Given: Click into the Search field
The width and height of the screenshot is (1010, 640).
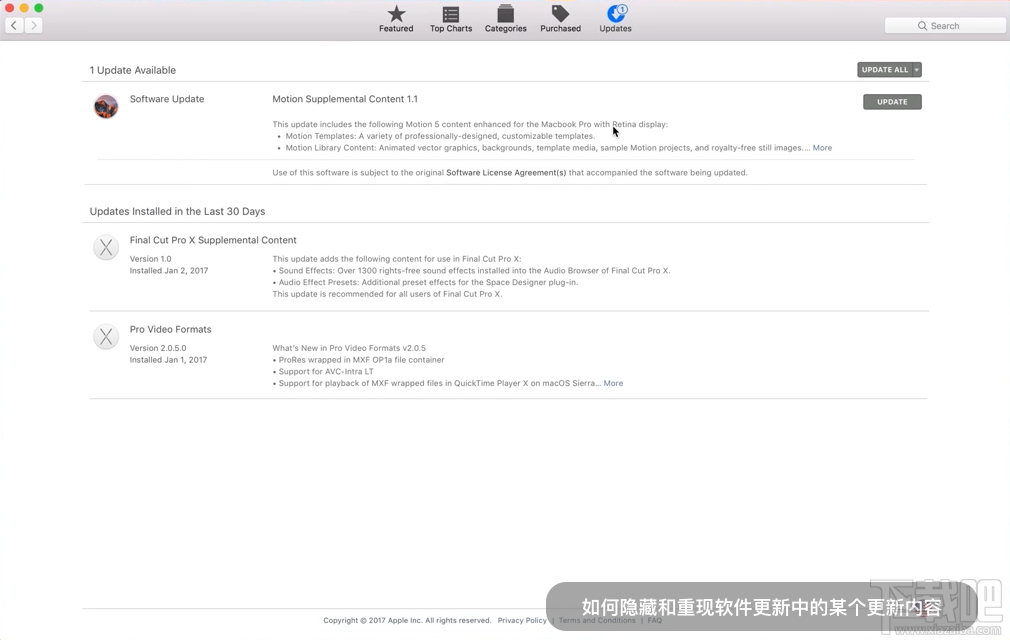Looking at the screenshot, I should [945, 26].
